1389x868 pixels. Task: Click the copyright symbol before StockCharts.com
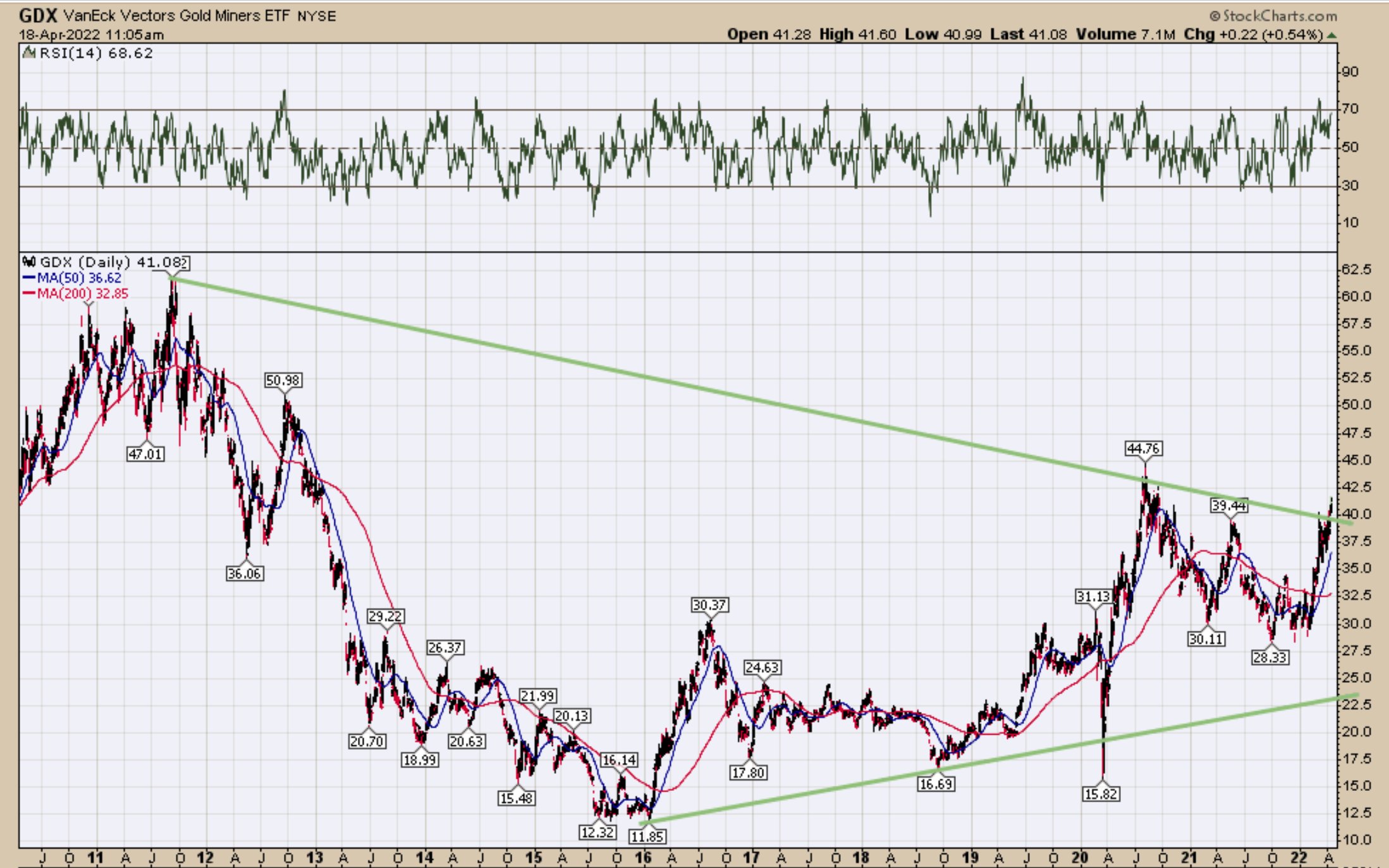1215,16
